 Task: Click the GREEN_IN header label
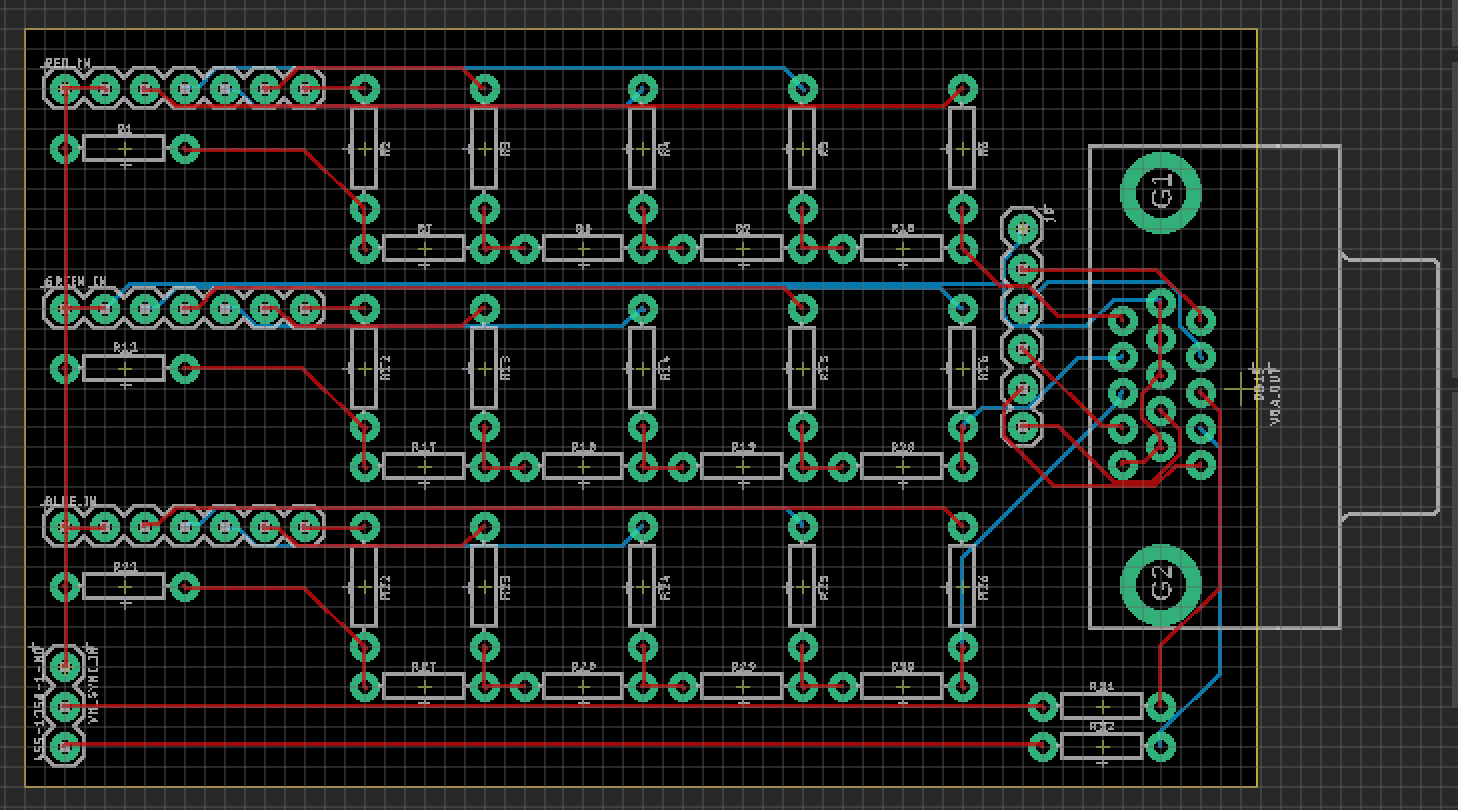click(75, 282)
